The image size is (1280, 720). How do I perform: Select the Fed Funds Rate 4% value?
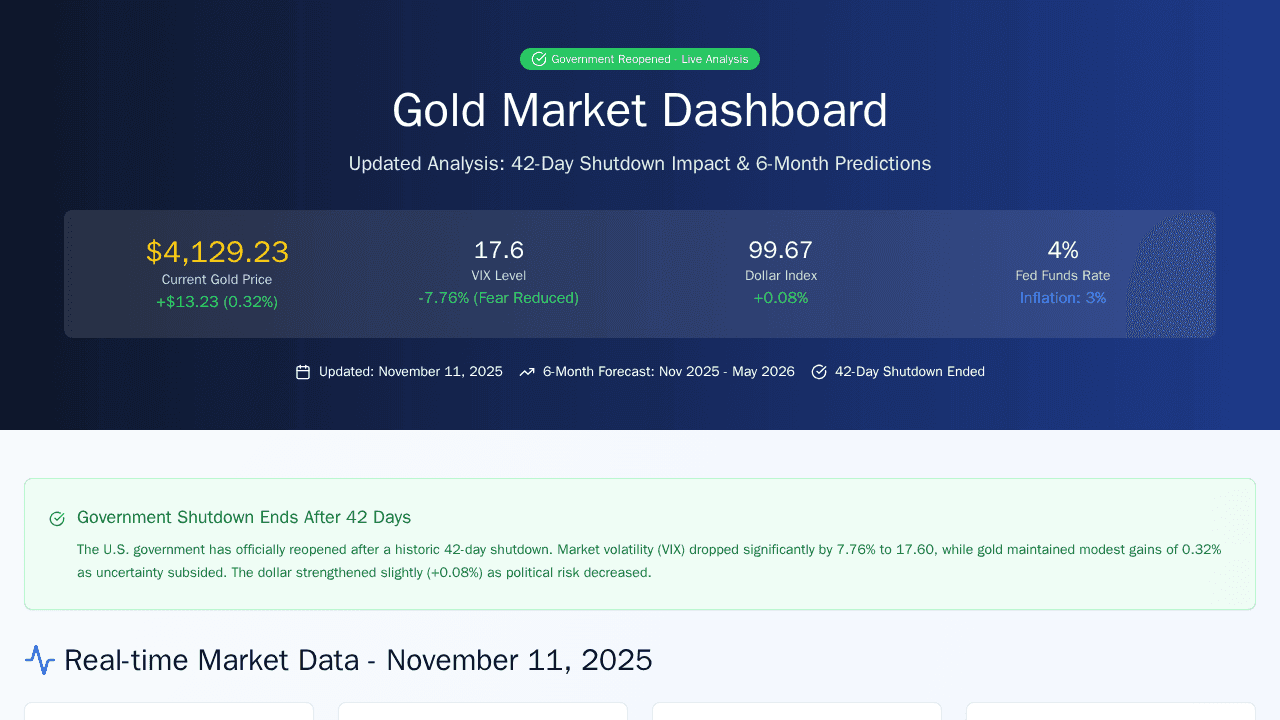tap(1062, 250)
